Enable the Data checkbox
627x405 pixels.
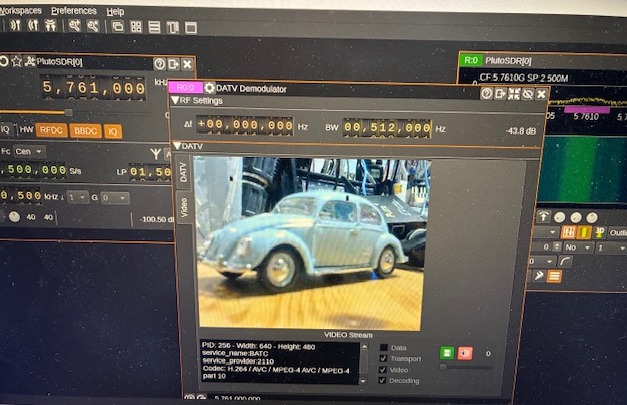point(384,348)
